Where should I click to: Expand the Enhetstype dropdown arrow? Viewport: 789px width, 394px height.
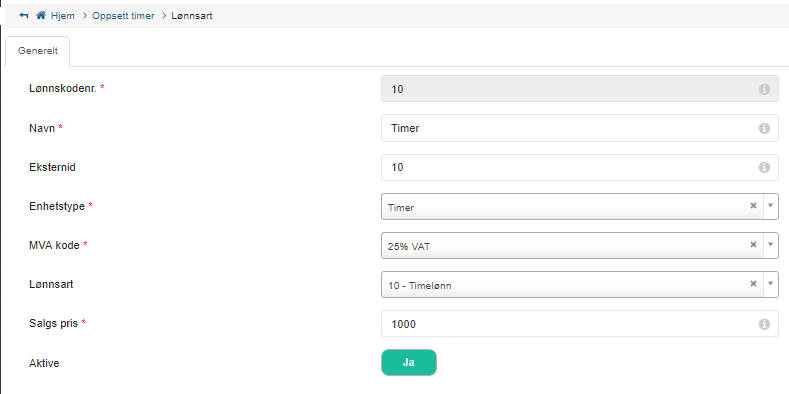(770, 206)
